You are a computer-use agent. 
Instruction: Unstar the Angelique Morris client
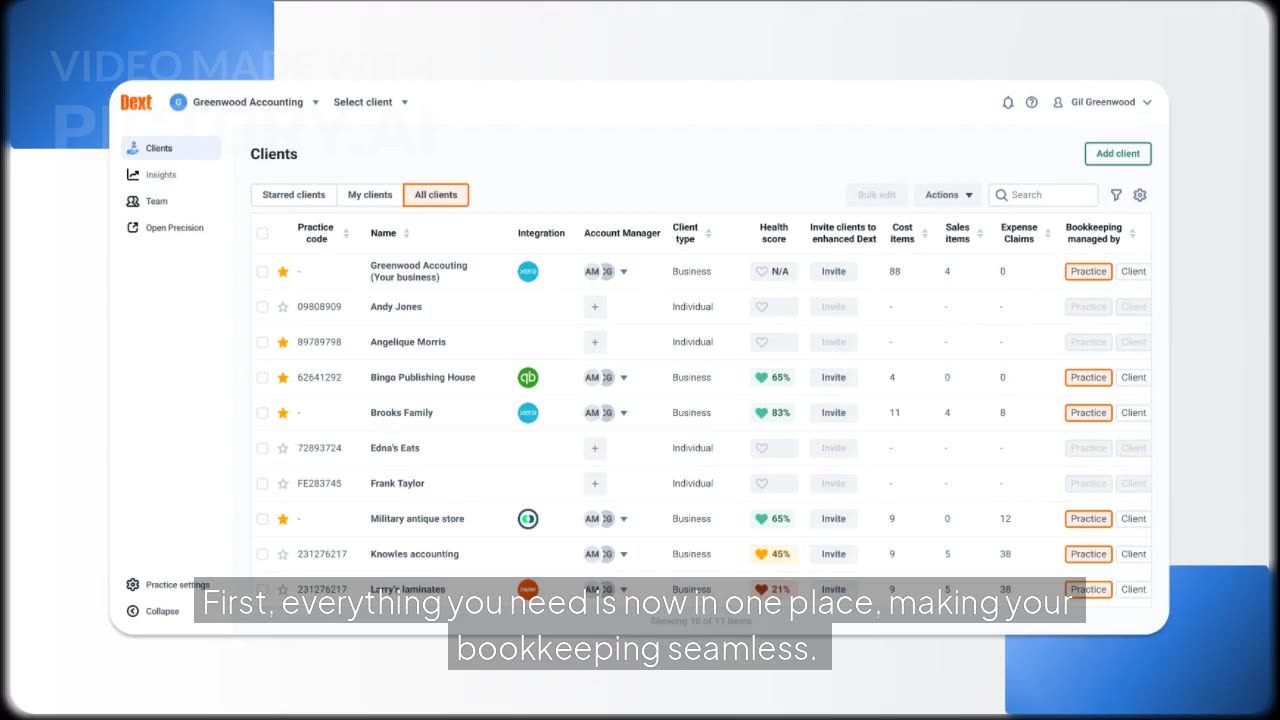pos(283,342)
